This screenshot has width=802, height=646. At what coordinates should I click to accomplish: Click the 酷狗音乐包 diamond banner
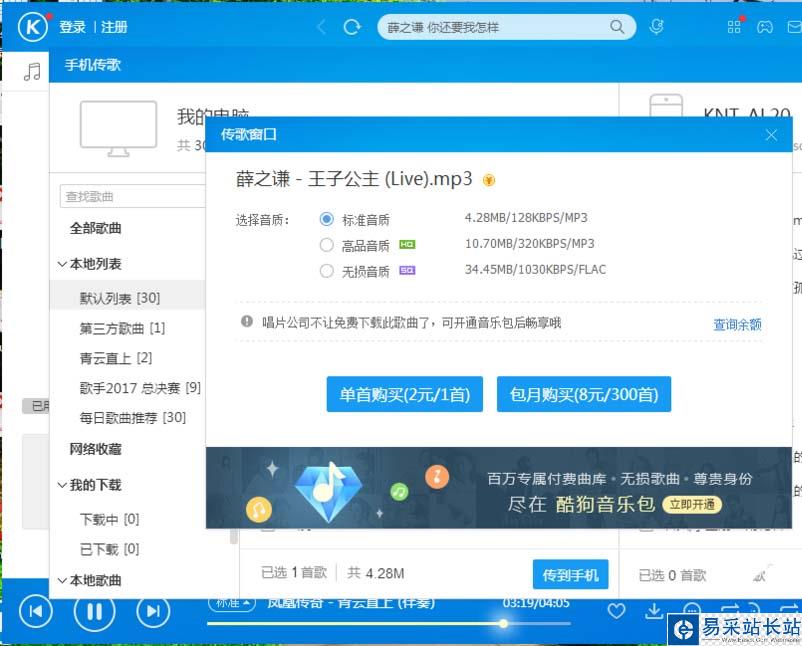coord(499,488)
